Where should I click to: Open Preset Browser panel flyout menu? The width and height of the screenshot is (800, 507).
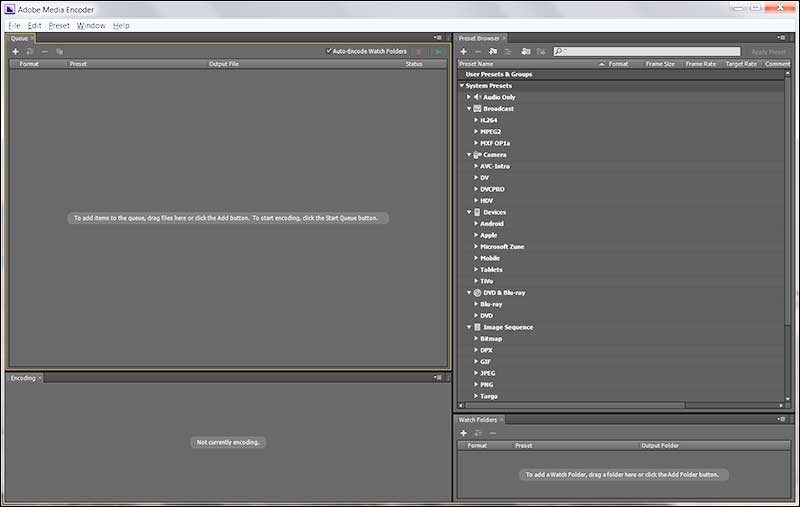[781, 38]
